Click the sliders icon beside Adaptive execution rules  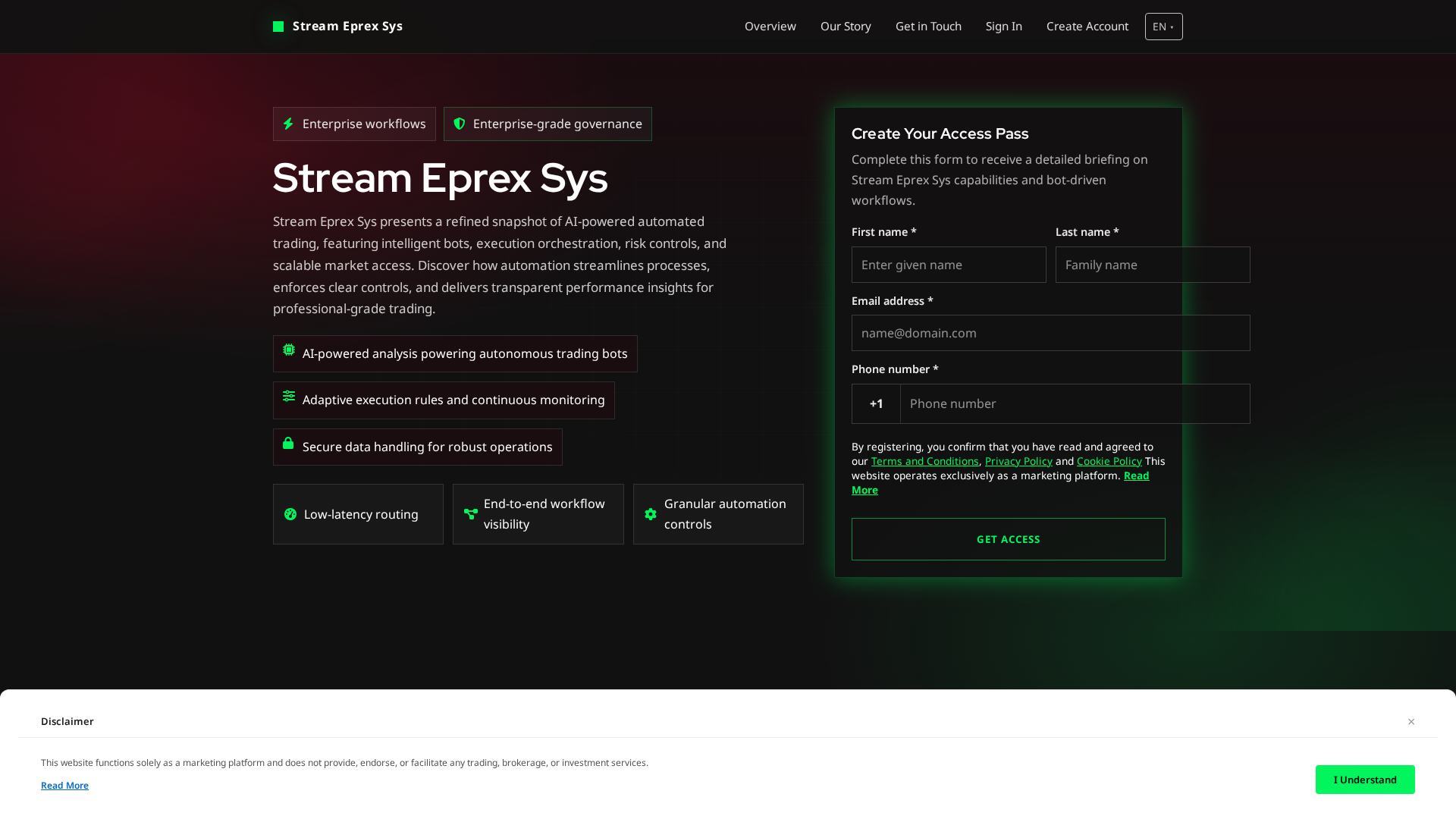click(288, 396)
